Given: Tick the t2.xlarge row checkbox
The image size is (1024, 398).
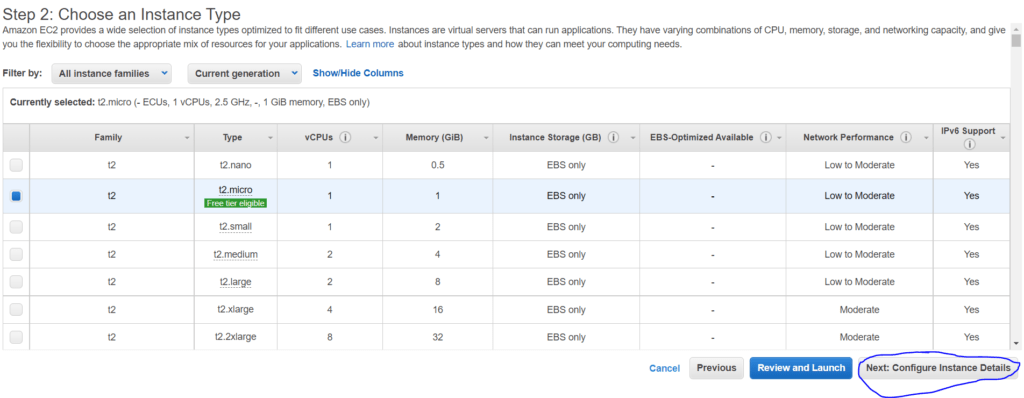Looking at the screenshot, I should click(x=16, y=309).
